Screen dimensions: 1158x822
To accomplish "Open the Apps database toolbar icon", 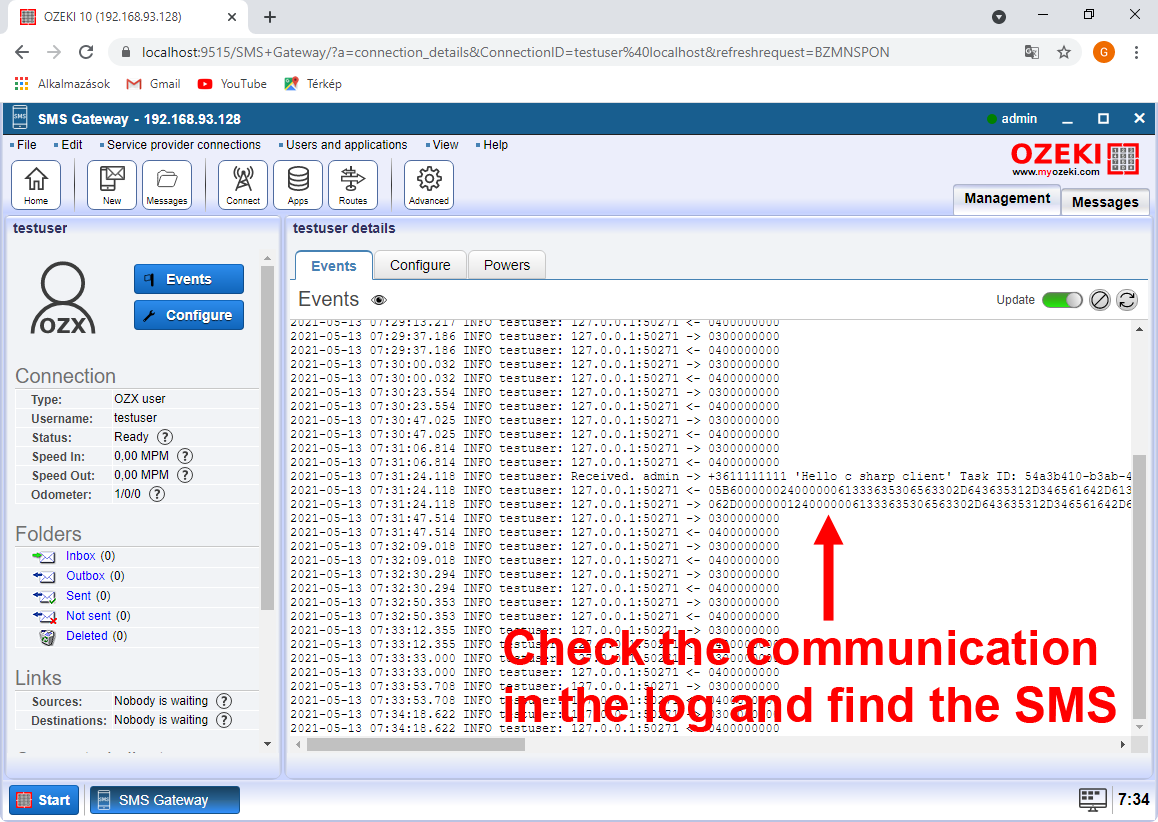I will tap(298, 185).
